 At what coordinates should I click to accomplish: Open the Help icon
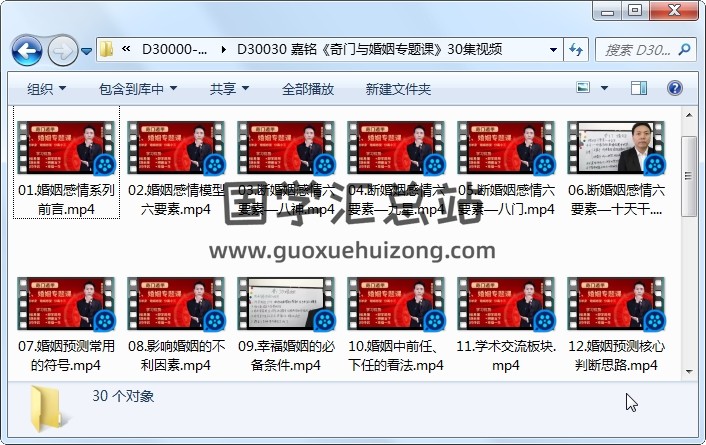click(x=674, y=88)
